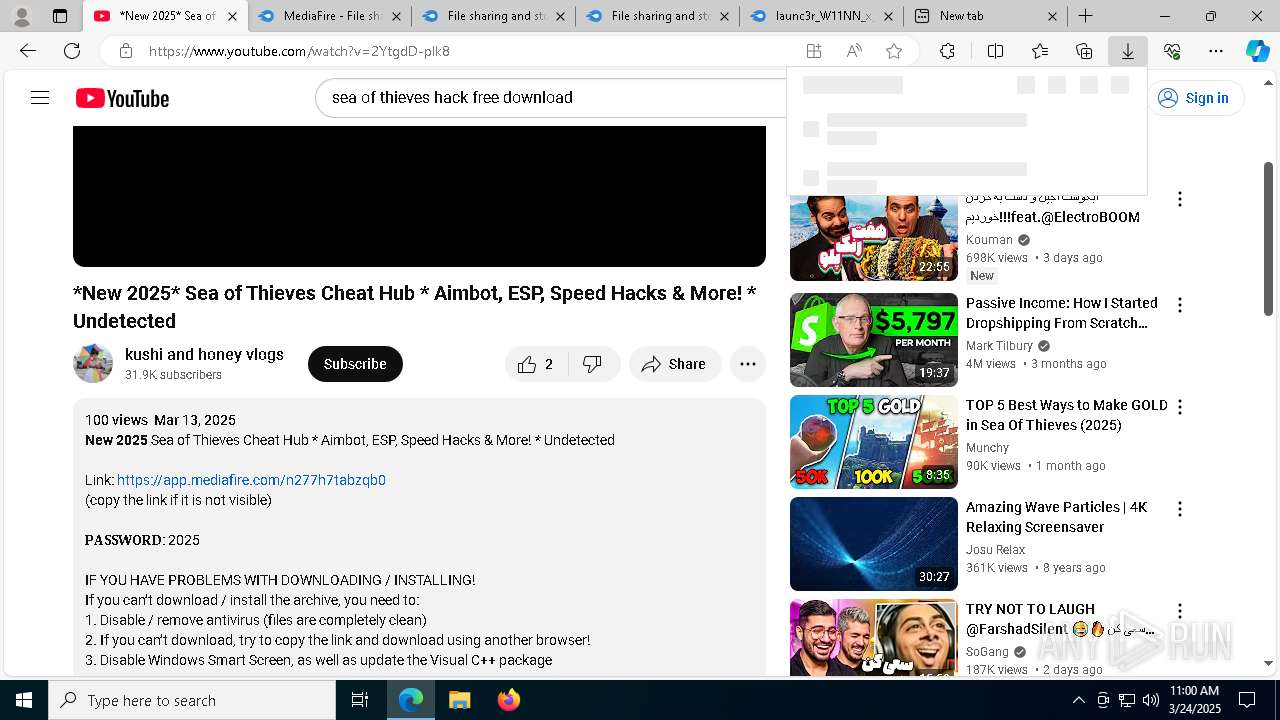This screenshot has height=720, width=1280.
Task: Open the app available icon in address bar
Action: (814, 51)
